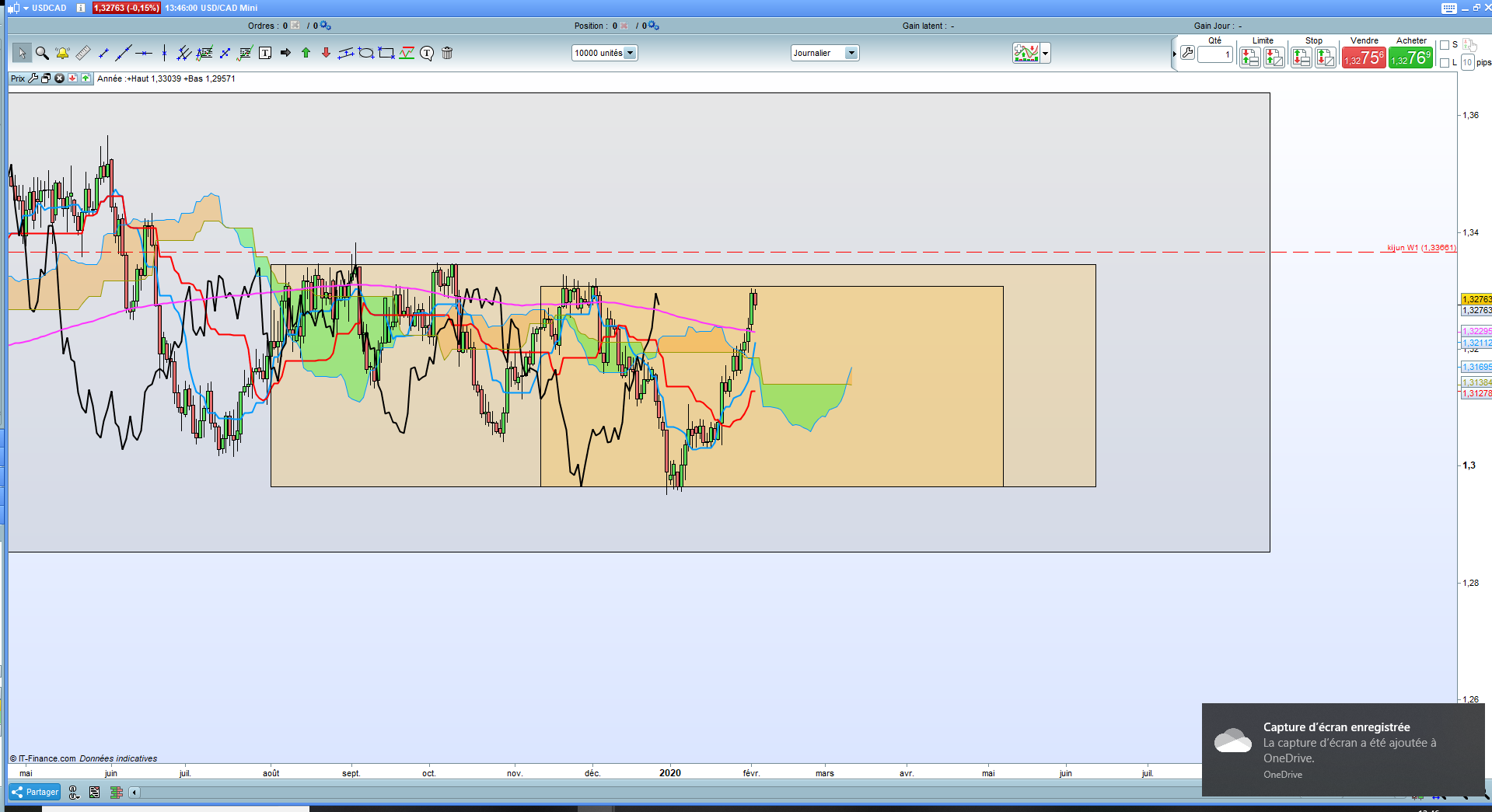Toggle the S checkbox in order panel

(1445, 45)
